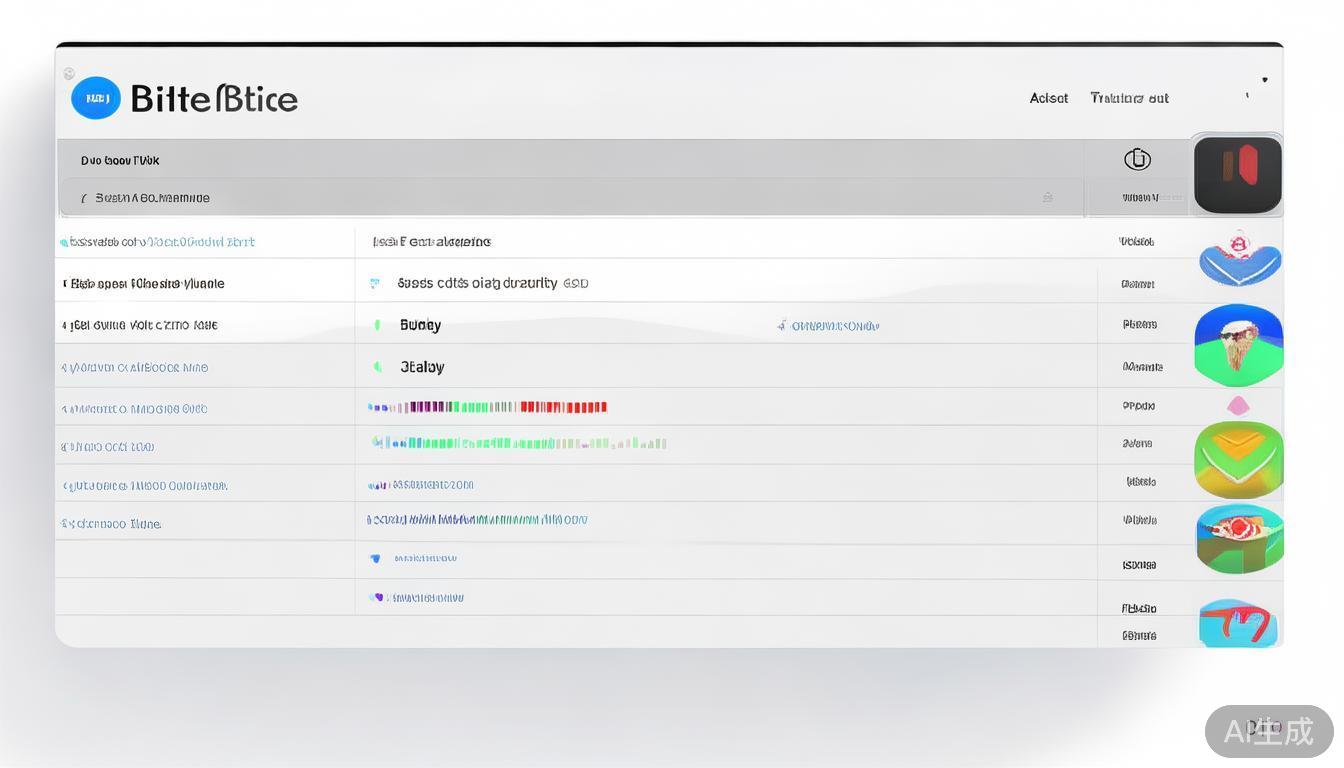Open the small dropdown arrow at top right
Screen dimensions: 1344x768
tap(1264, 80)
